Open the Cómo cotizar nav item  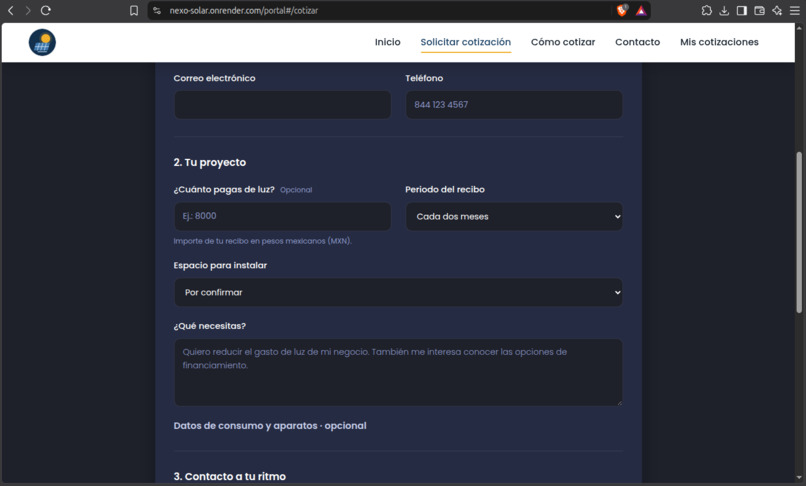pos(563,42)
